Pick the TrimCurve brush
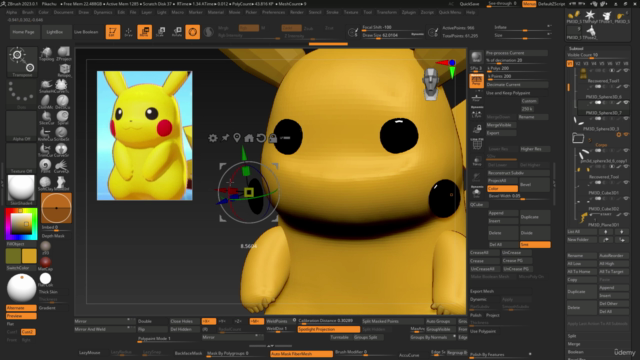This screenshot has width=640, height=360. (x=45, y=150)
